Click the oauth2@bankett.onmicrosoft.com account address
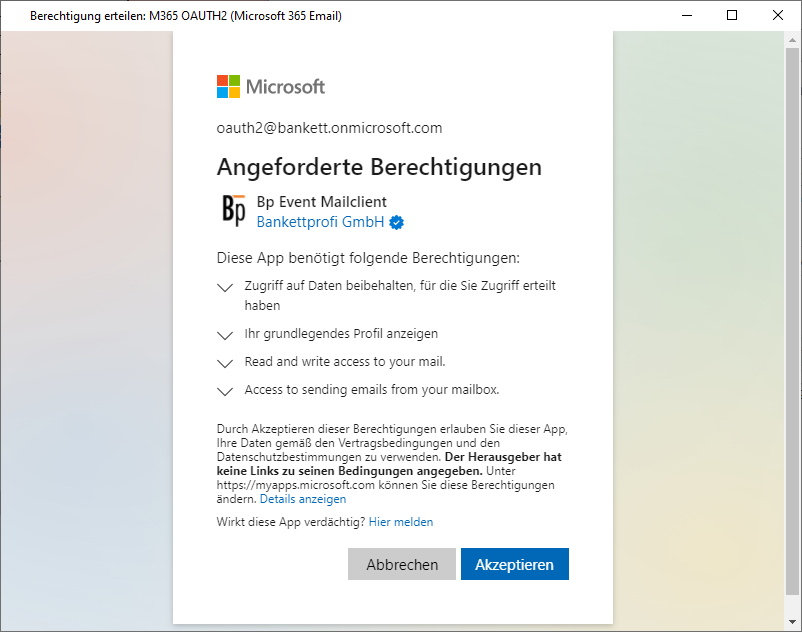Image resolution: width=802 pixels, height=632 pixels. [329, 128]
